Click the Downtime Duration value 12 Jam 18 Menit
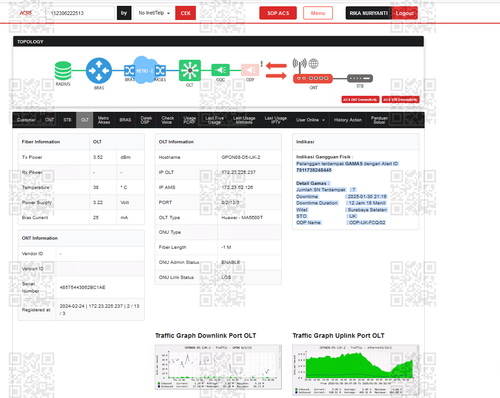 pos(367,203)
